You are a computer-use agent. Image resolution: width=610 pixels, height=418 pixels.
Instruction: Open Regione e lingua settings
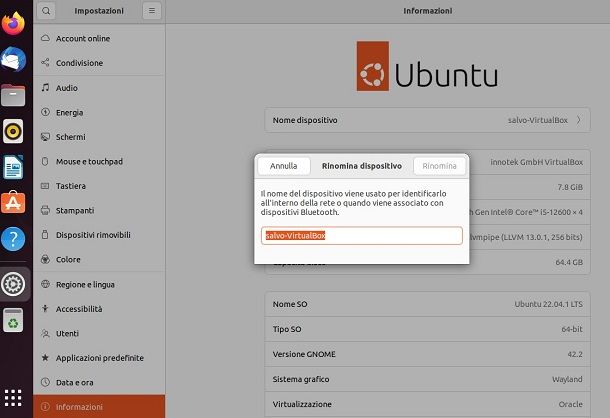(99, 284)
